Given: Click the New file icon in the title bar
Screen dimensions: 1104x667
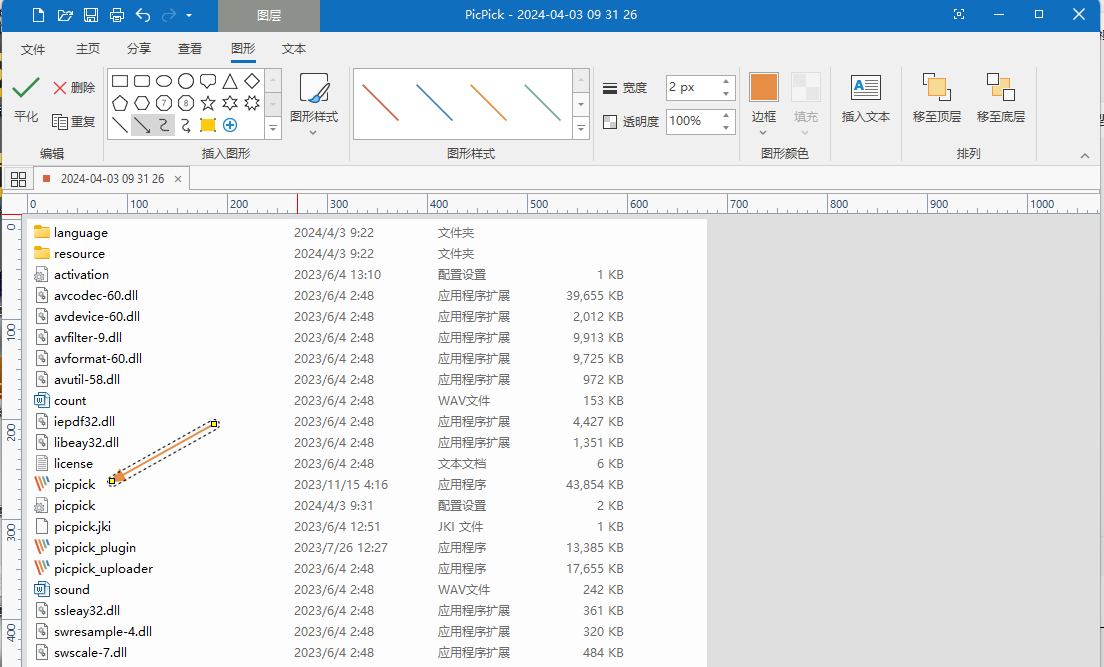Looking at the screenshot, I should (38, 15).
